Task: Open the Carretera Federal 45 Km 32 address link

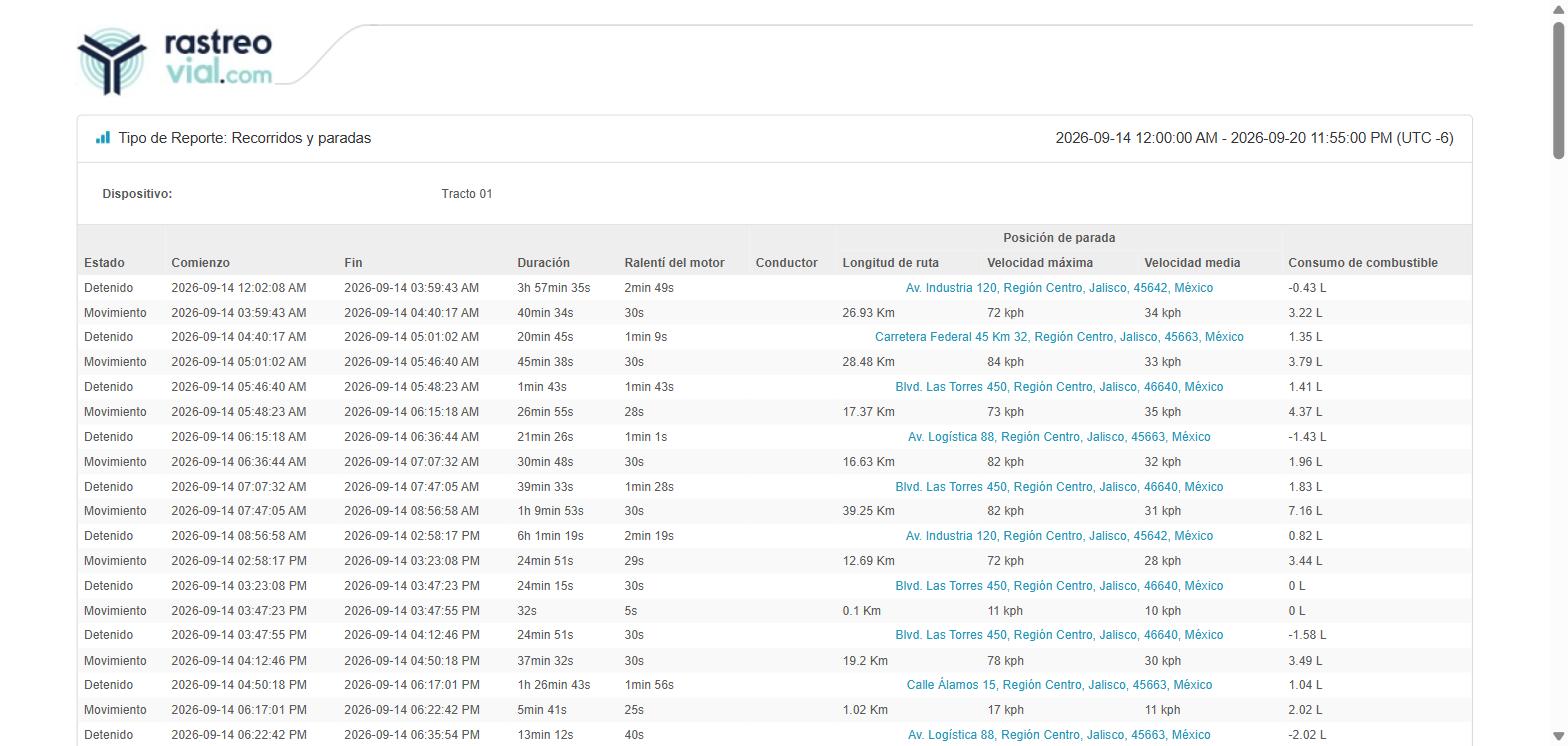Action: pyautogui.click(x=1059, y=337)
